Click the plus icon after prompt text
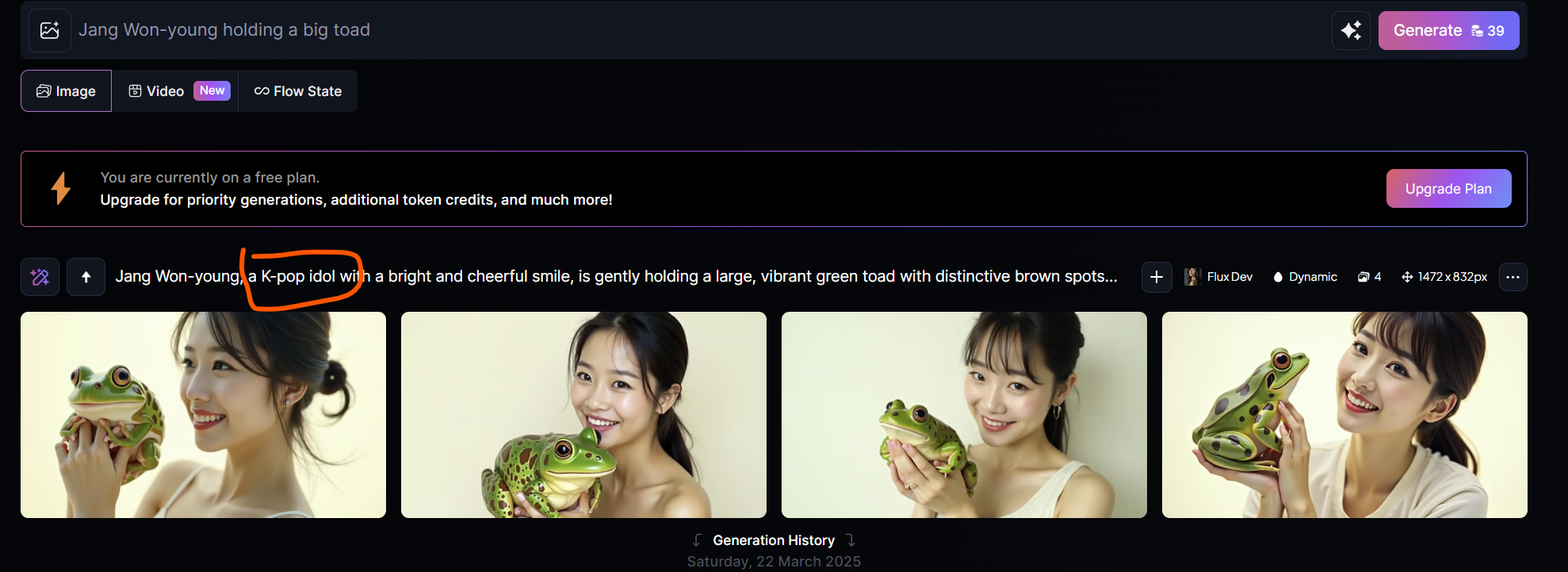This screenshot has width=1568, height=572. [1157, 277]
